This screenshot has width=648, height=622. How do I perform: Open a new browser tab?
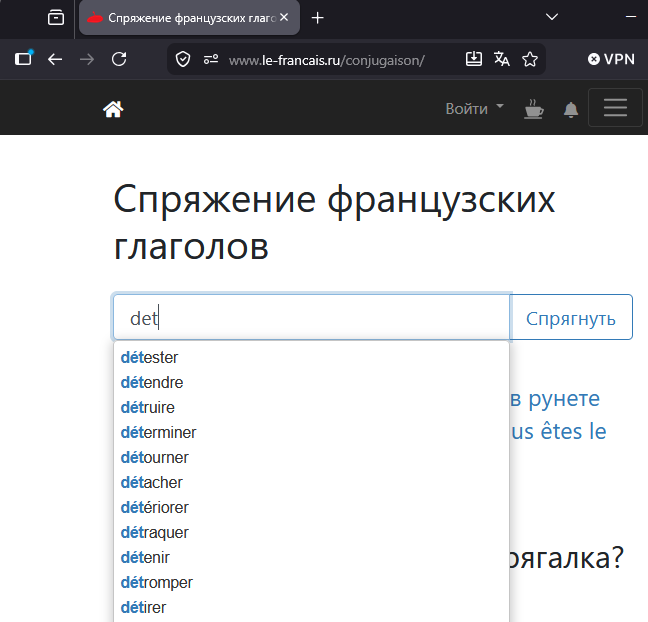pos(317,18)
